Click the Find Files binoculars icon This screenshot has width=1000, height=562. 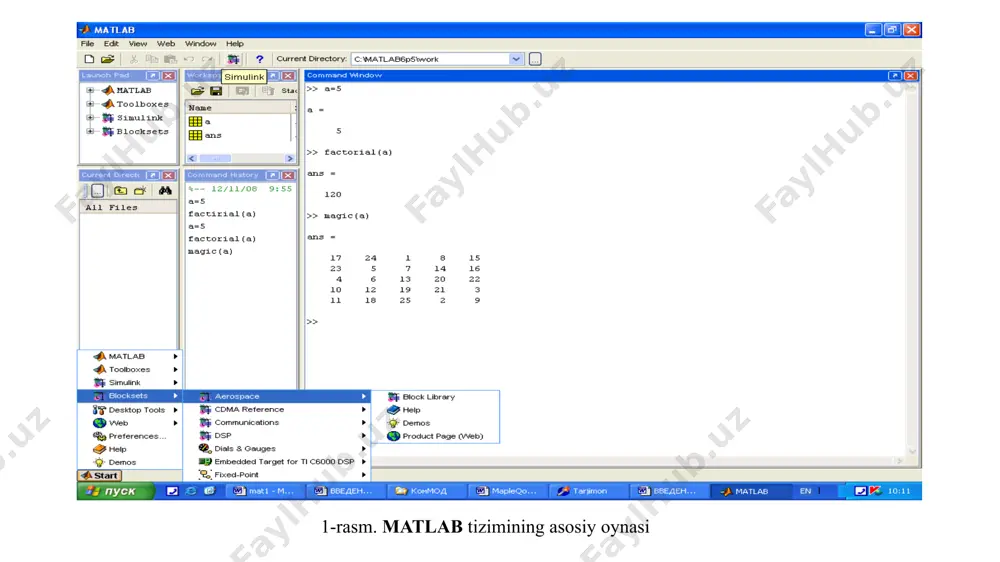pyautogui.click(x=165, y=191)
